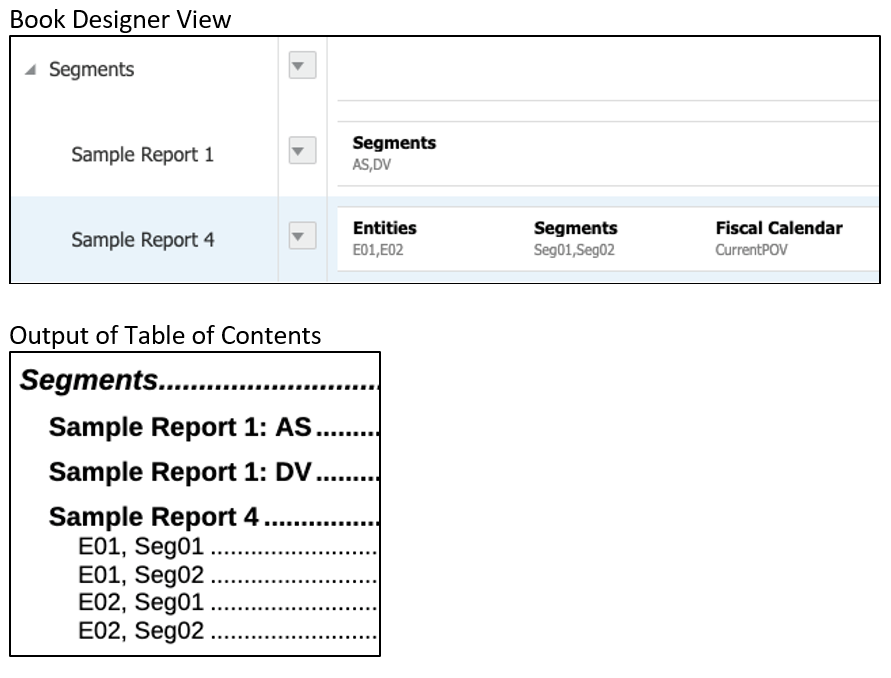Collapse the Segments tree node
Viewport: 891px width, 678px height.
(30, 70)
